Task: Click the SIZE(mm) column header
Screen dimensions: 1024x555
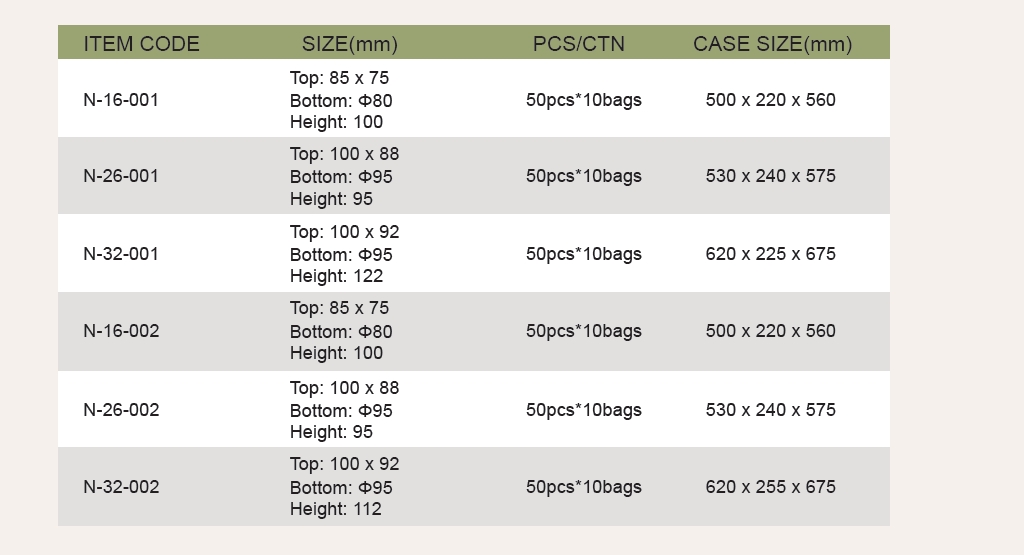Action: [350, 44]
